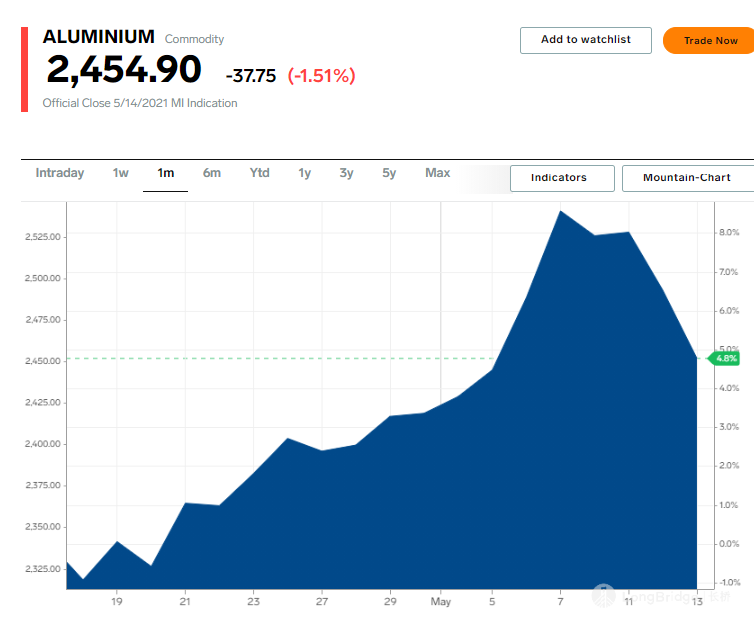754x625 pixels.
Task: Click the green 4.8% price marker
Action: coord(724,358)
